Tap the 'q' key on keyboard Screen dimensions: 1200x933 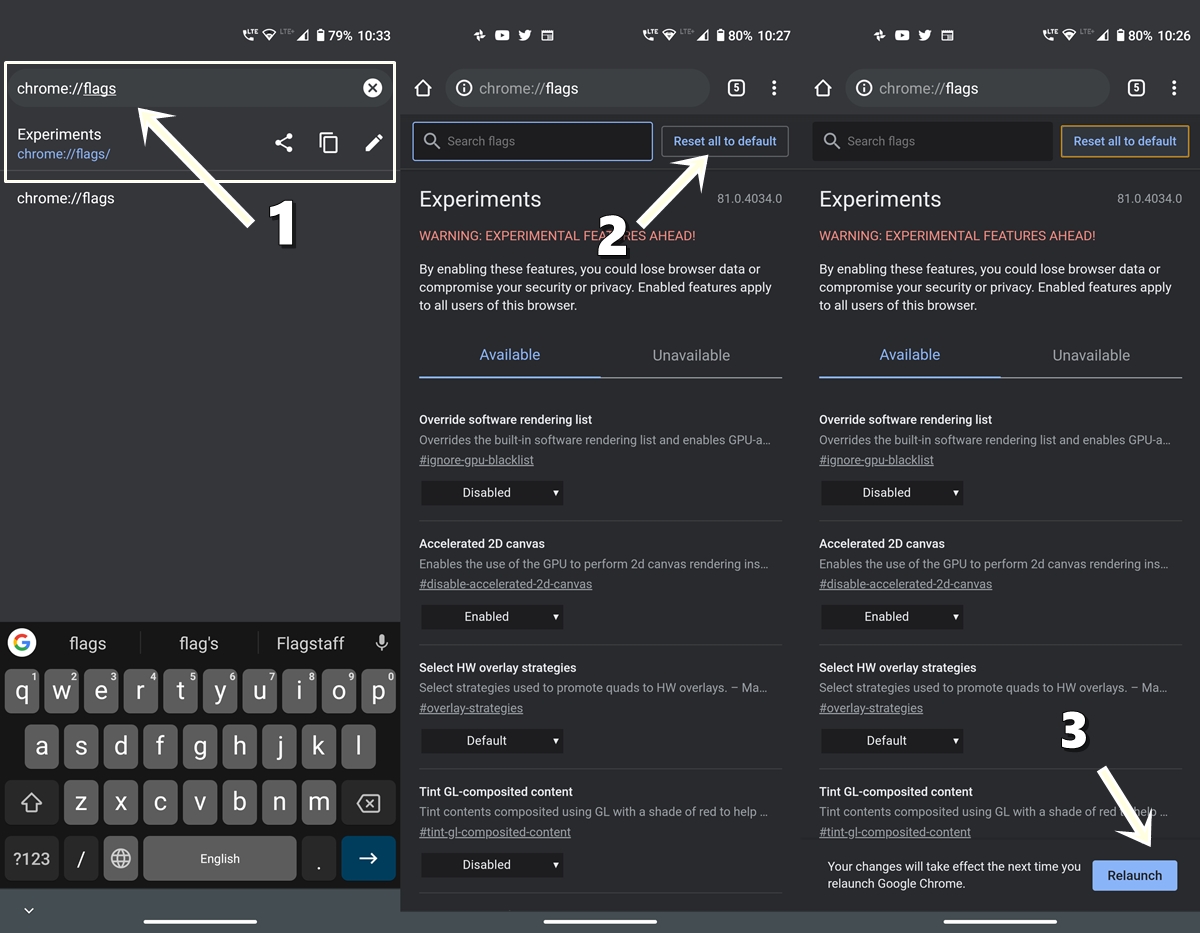(22, 691)
